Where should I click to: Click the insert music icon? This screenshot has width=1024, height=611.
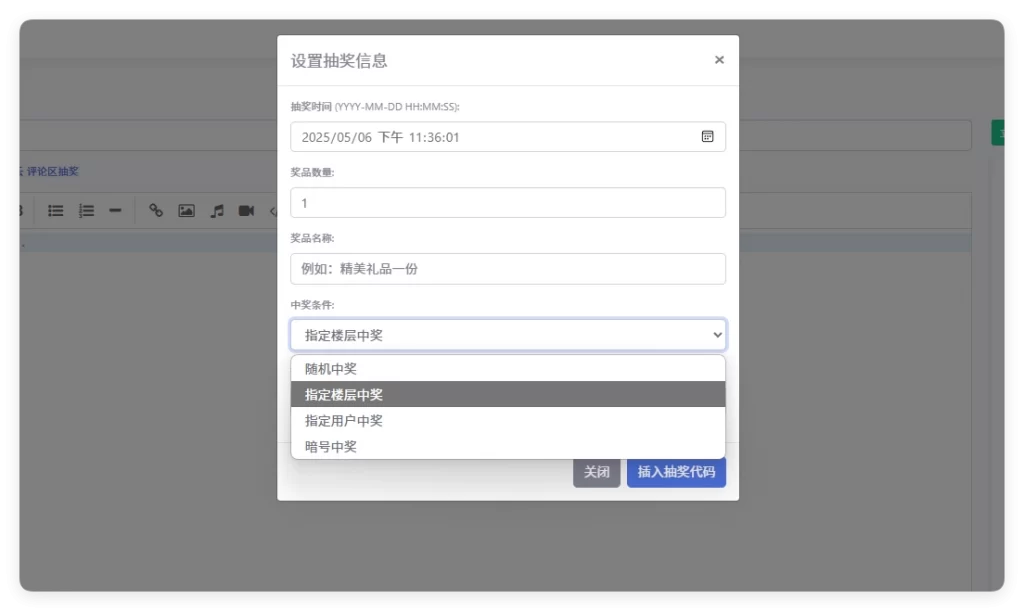point(216,210)
